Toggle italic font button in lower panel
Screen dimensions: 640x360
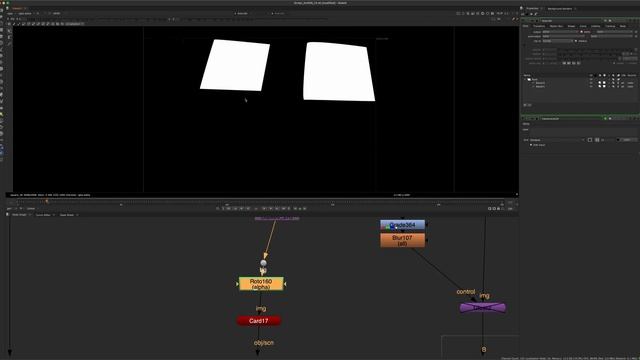coord(597,140)
